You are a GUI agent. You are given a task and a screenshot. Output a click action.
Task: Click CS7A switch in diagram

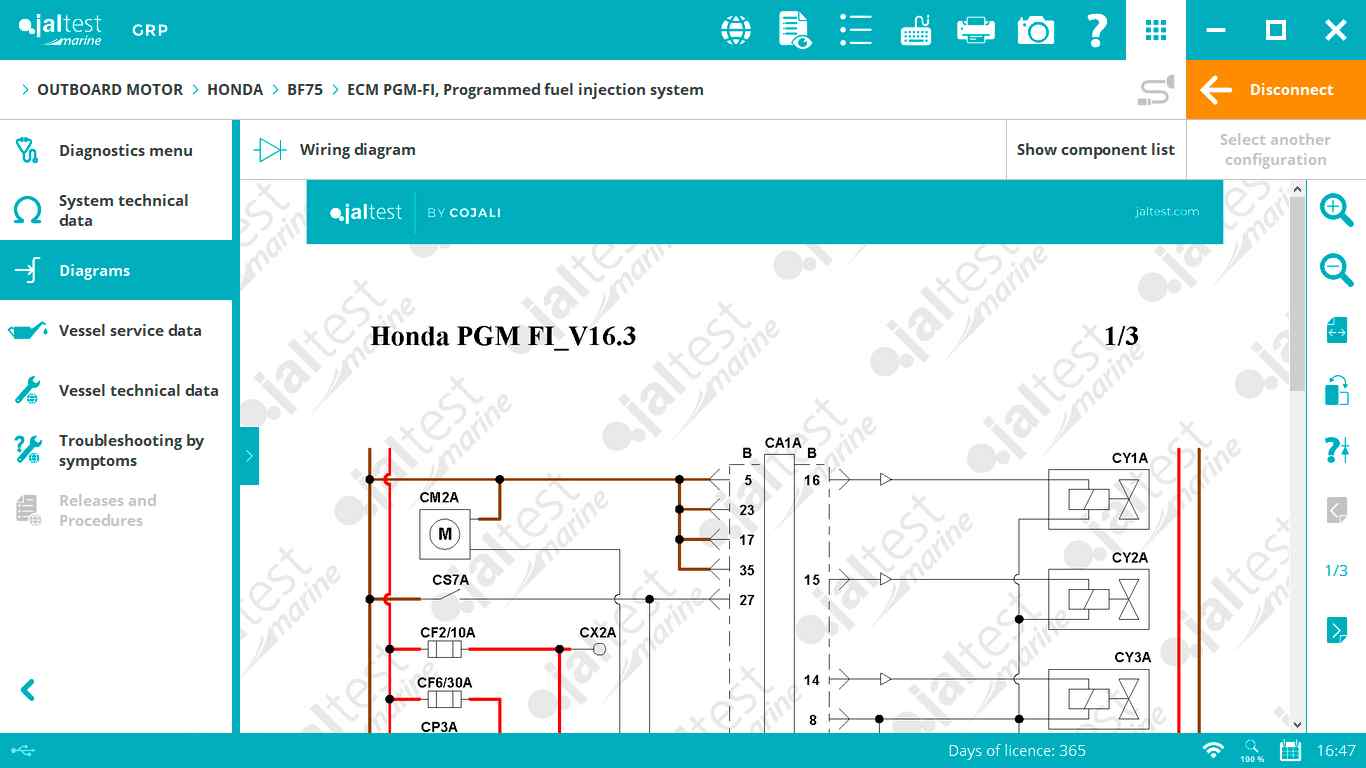(450, 595)
